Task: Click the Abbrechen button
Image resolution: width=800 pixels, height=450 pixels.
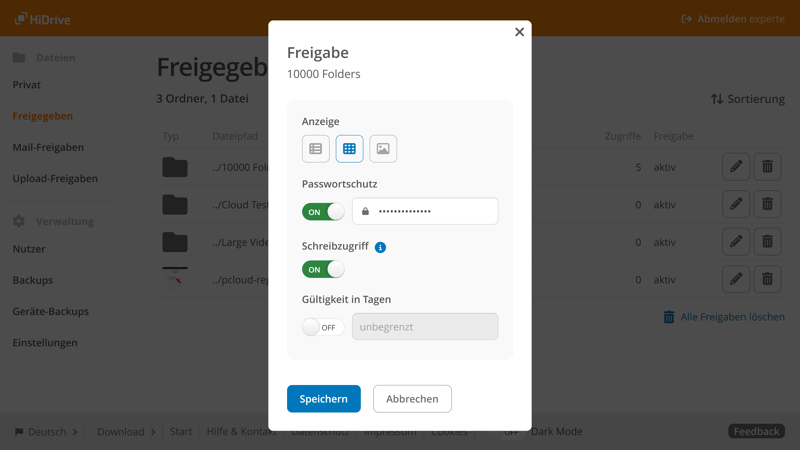Action: coord(412,399)
